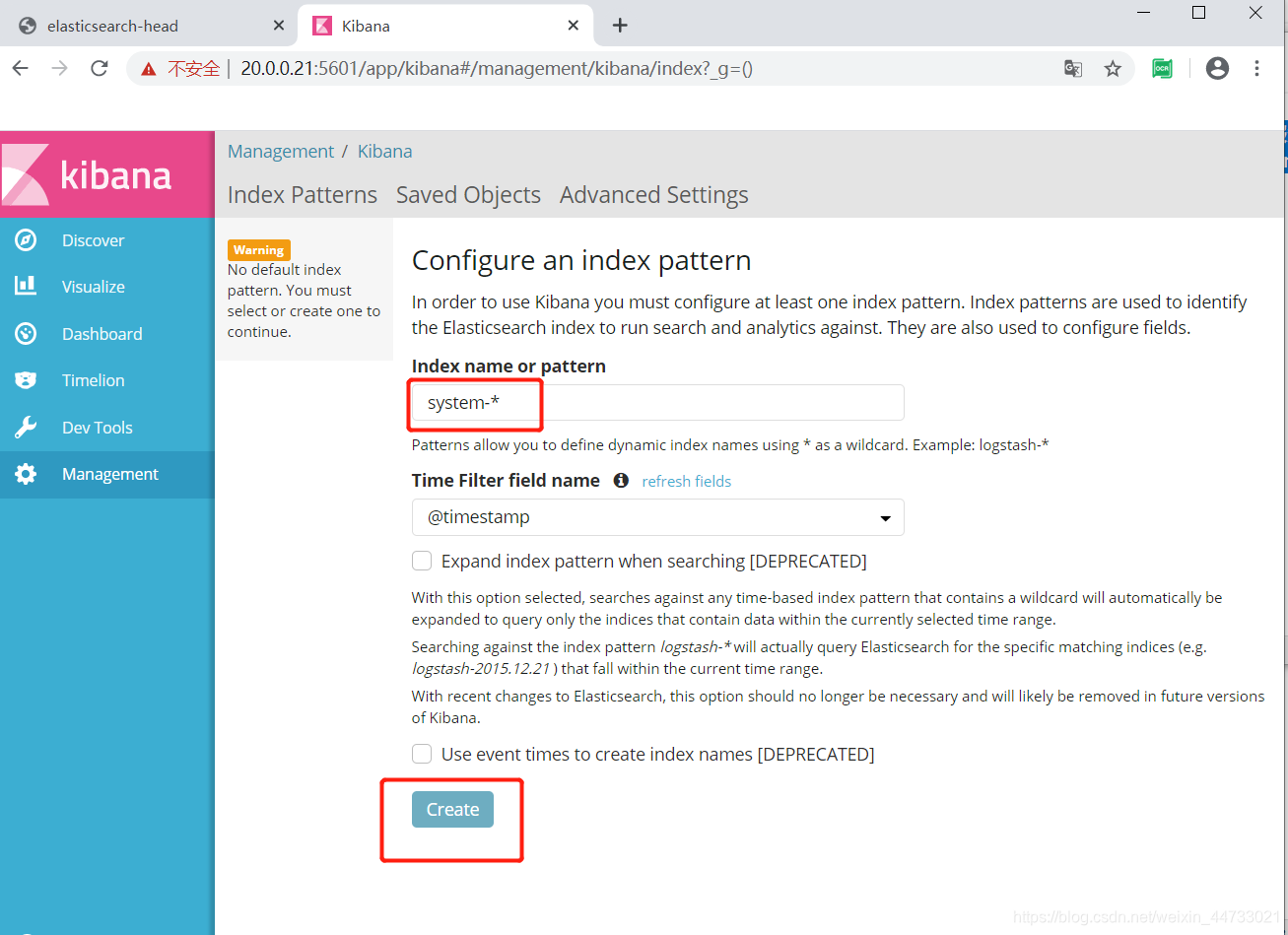Click the Configure an index pattern heading
This screenshot has width=1288, height=935.
(581, 261)
